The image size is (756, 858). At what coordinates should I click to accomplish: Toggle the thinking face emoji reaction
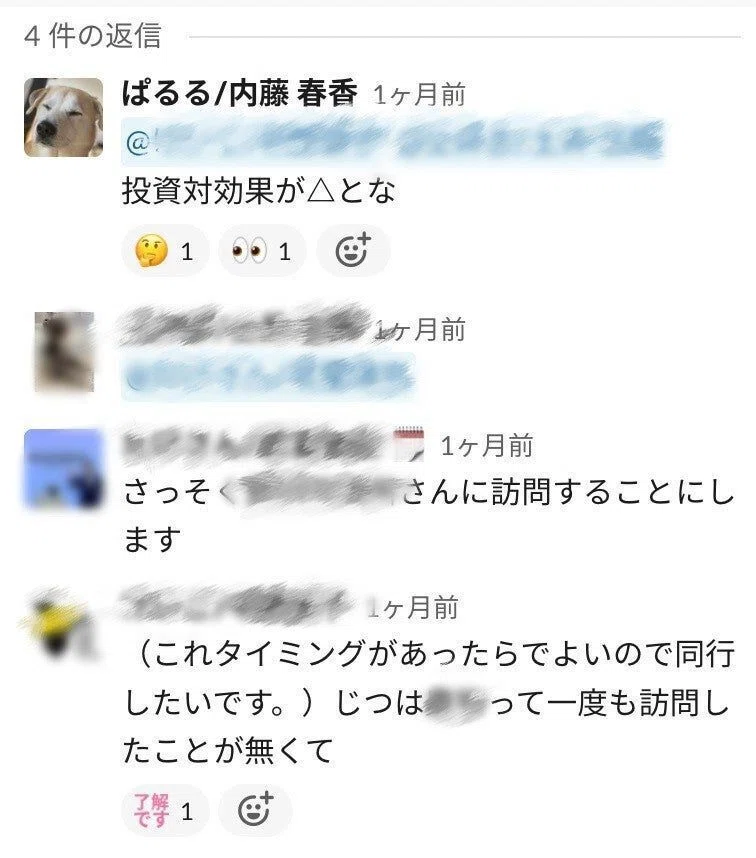point(165,251)
